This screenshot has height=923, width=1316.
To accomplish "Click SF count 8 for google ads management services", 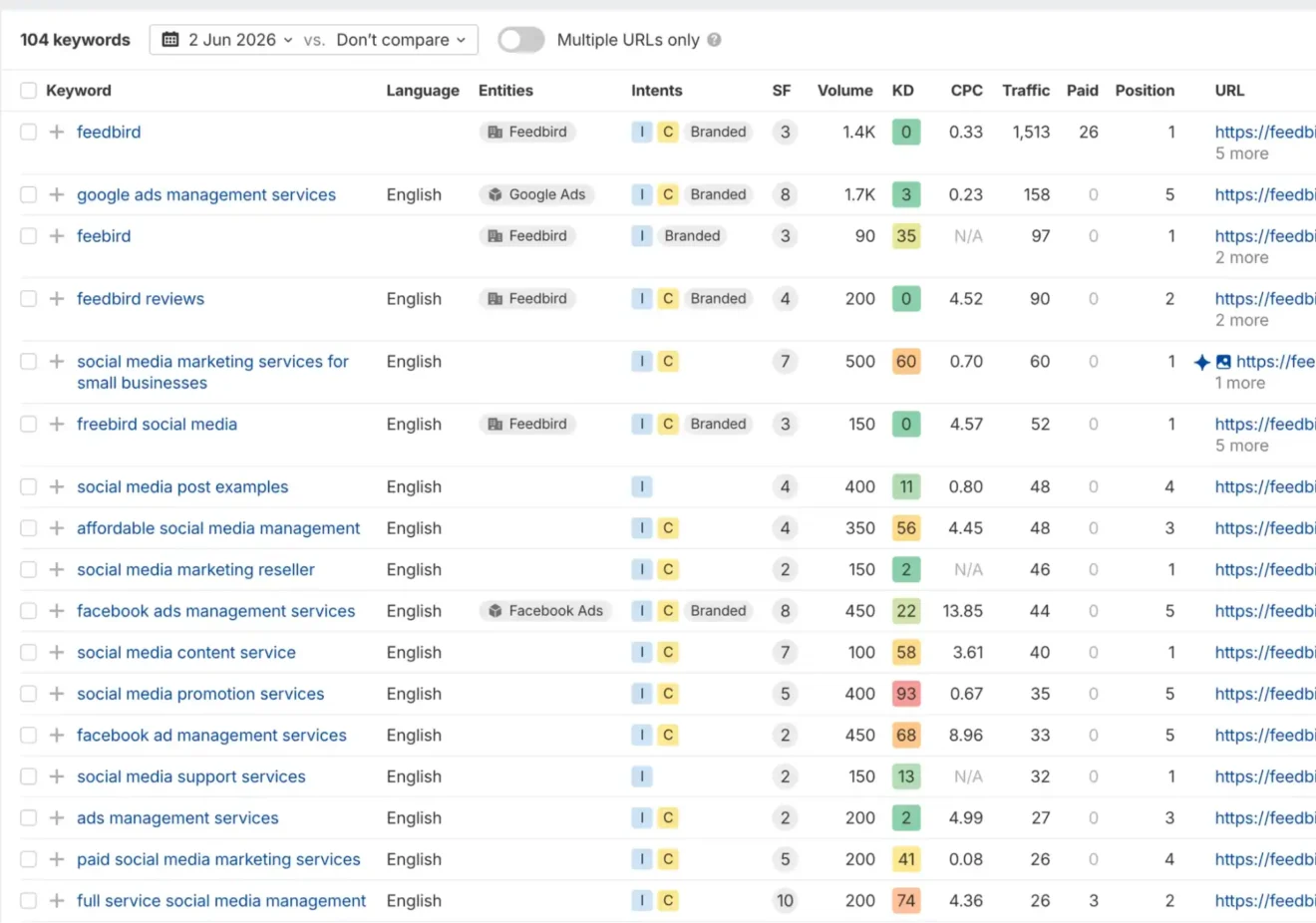I will click(x=786, y=194).
